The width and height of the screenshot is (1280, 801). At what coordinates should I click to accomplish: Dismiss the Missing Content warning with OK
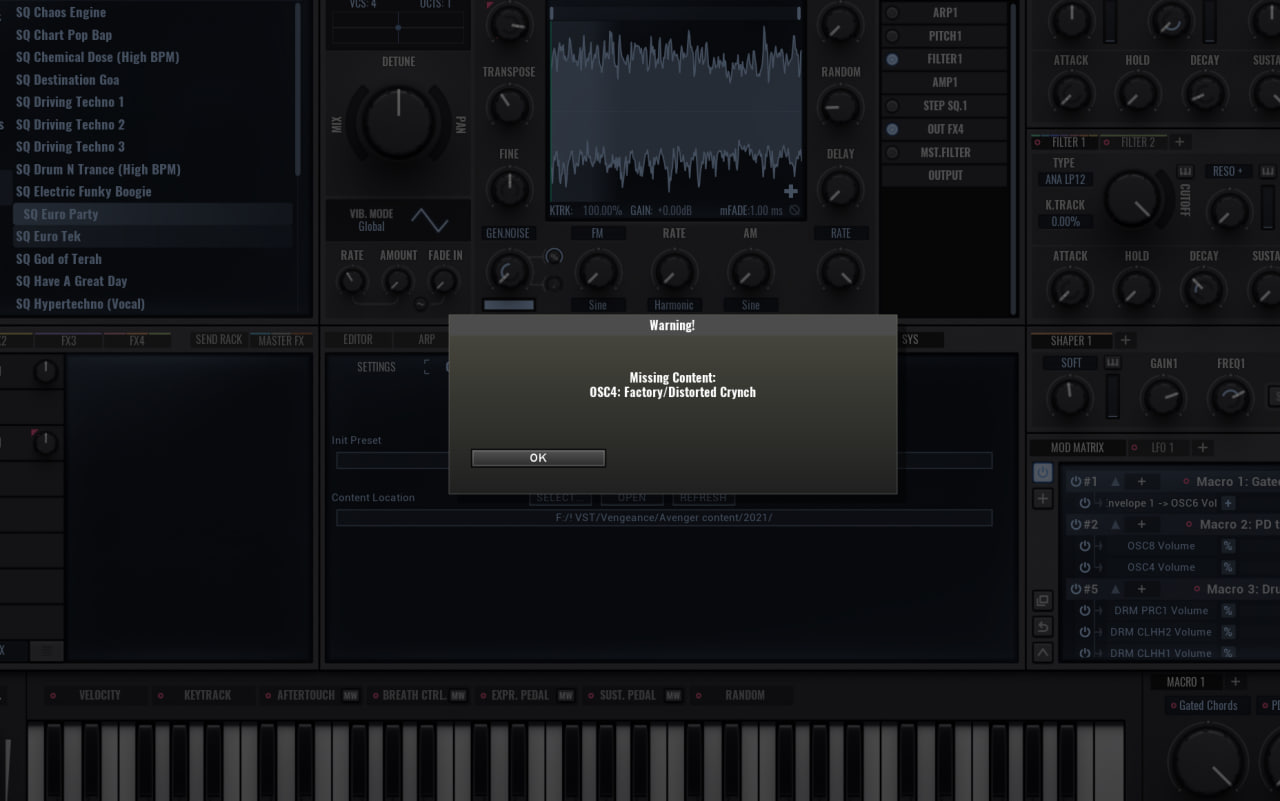click(x=538, y=458)
